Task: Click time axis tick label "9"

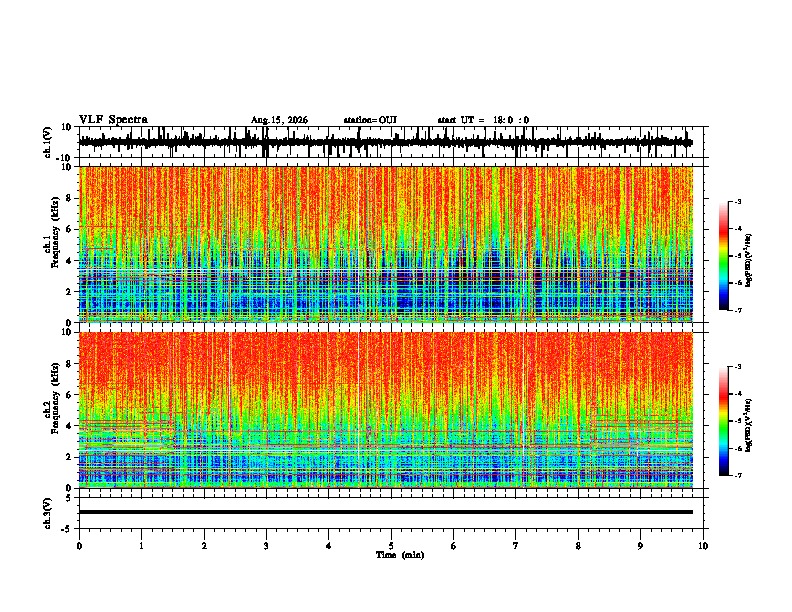Action: 640,546
